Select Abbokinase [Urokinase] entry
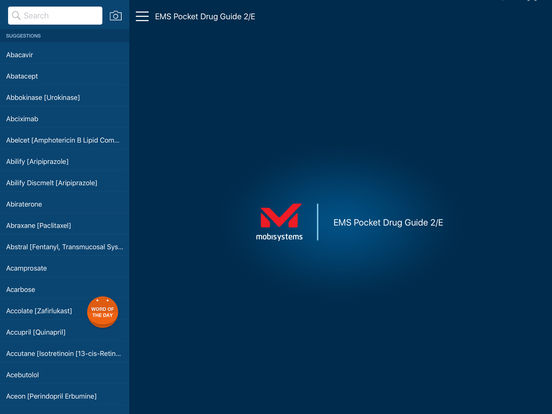 (64, 98)
